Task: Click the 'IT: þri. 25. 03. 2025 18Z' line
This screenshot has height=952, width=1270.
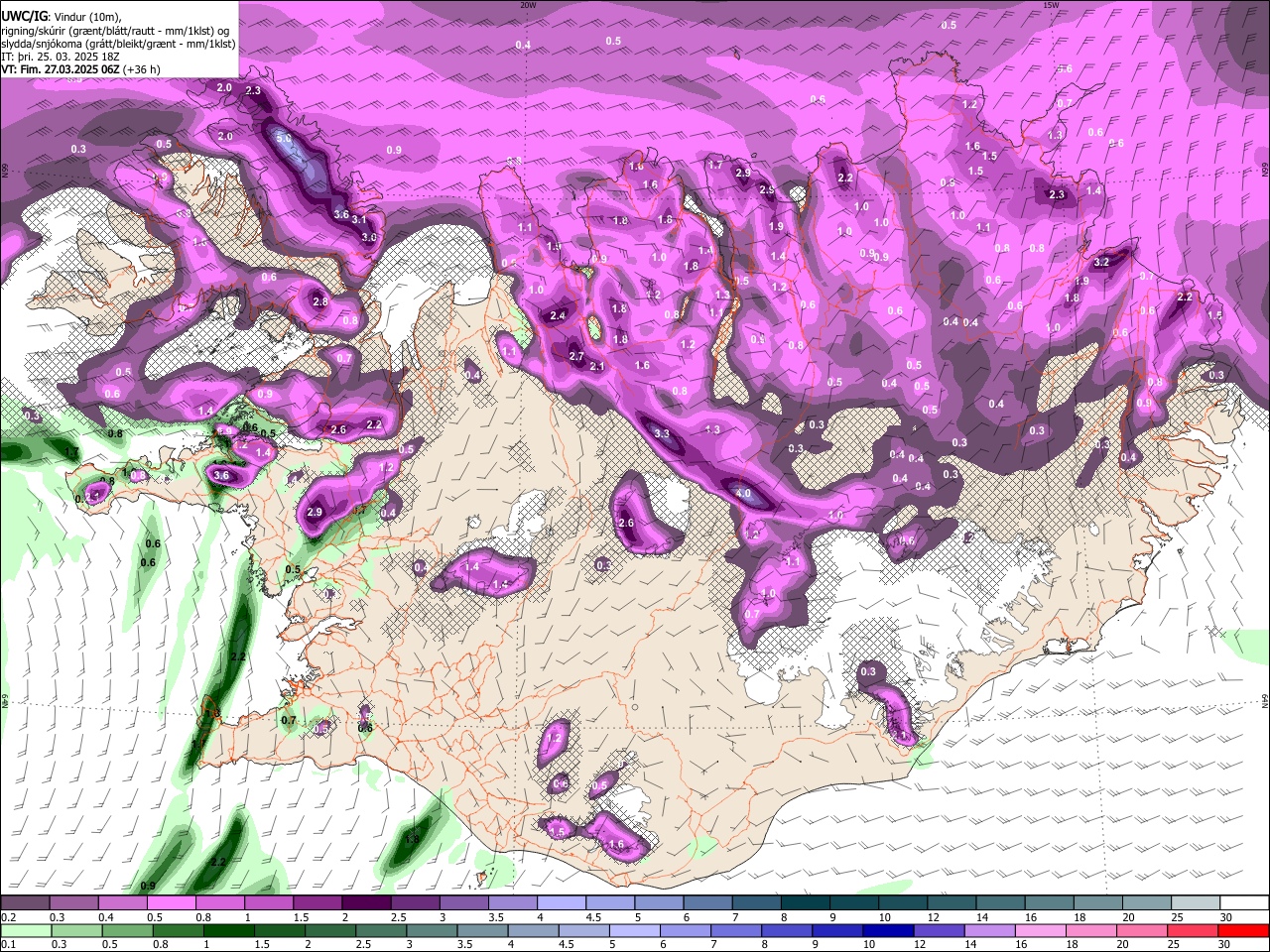Action: tap(61, 57)
